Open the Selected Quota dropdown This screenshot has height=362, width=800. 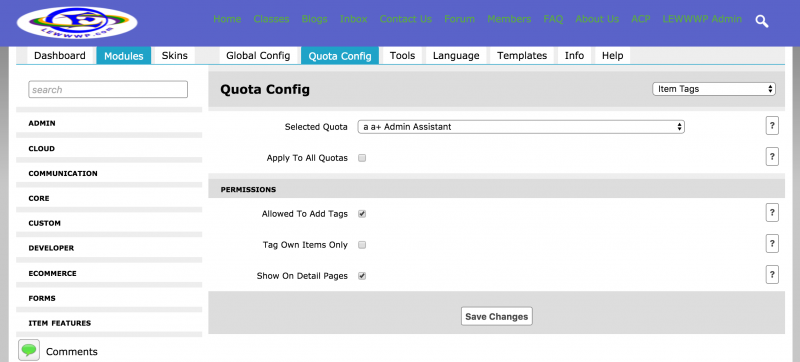(521, 127)
